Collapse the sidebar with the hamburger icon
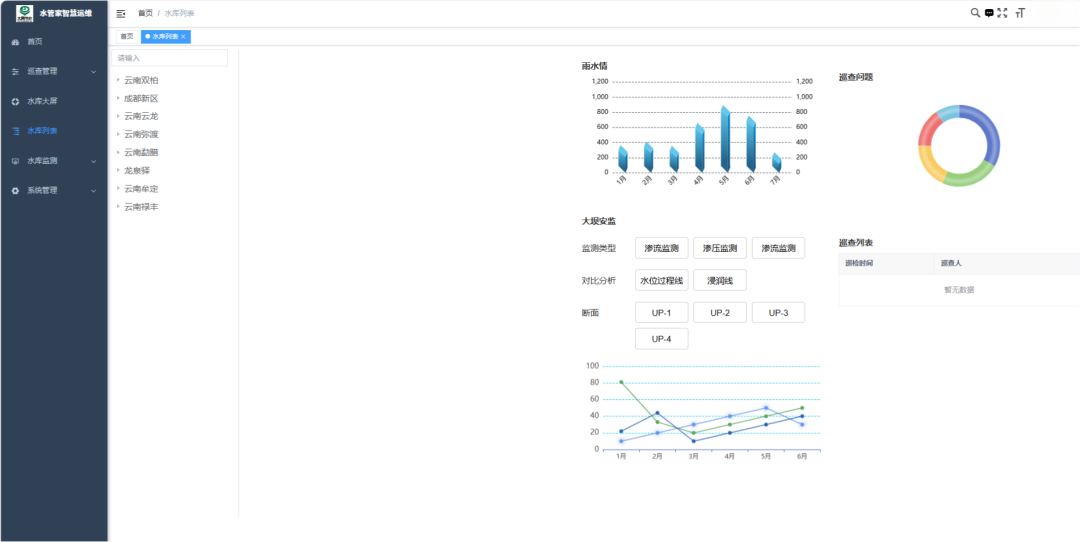1080x542 pixels. click(x=121, y=13)
